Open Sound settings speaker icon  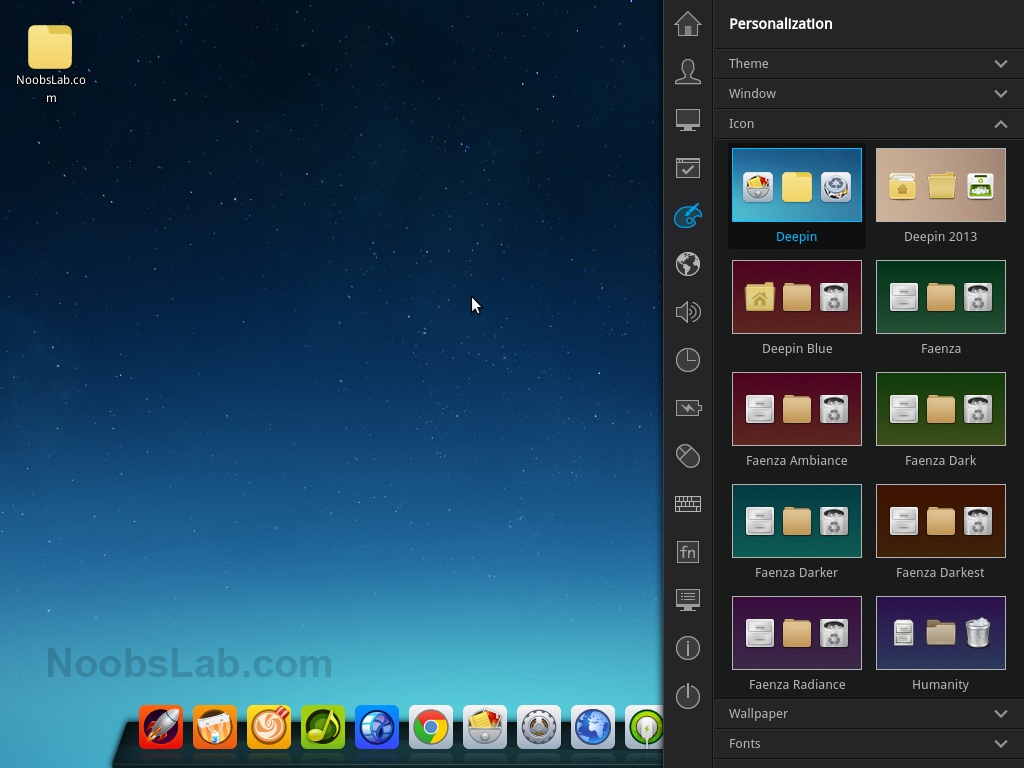[688, 312]
